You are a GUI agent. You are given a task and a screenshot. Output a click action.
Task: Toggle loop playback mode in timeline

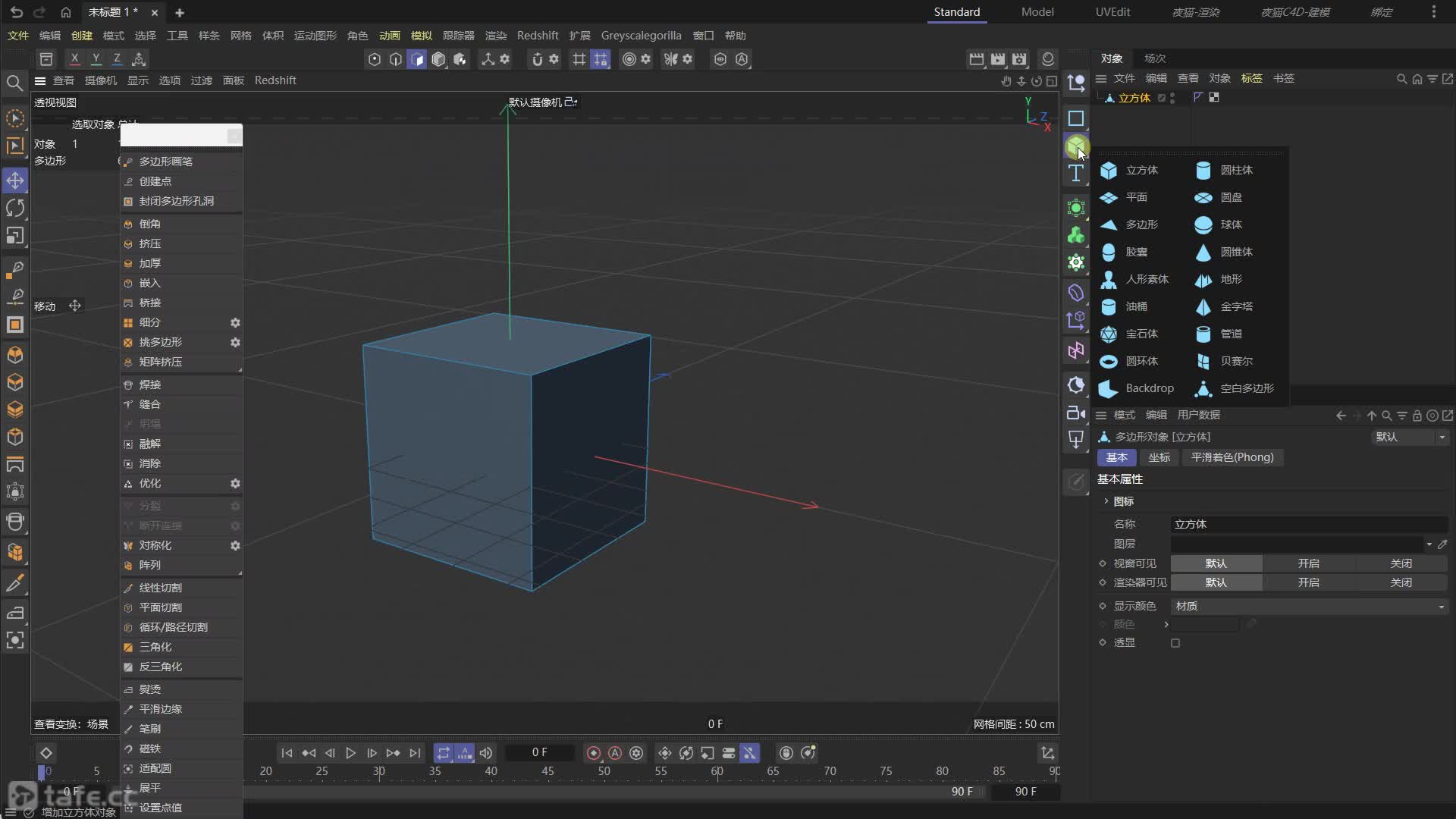pyautogui.click(x=444, y=753)
